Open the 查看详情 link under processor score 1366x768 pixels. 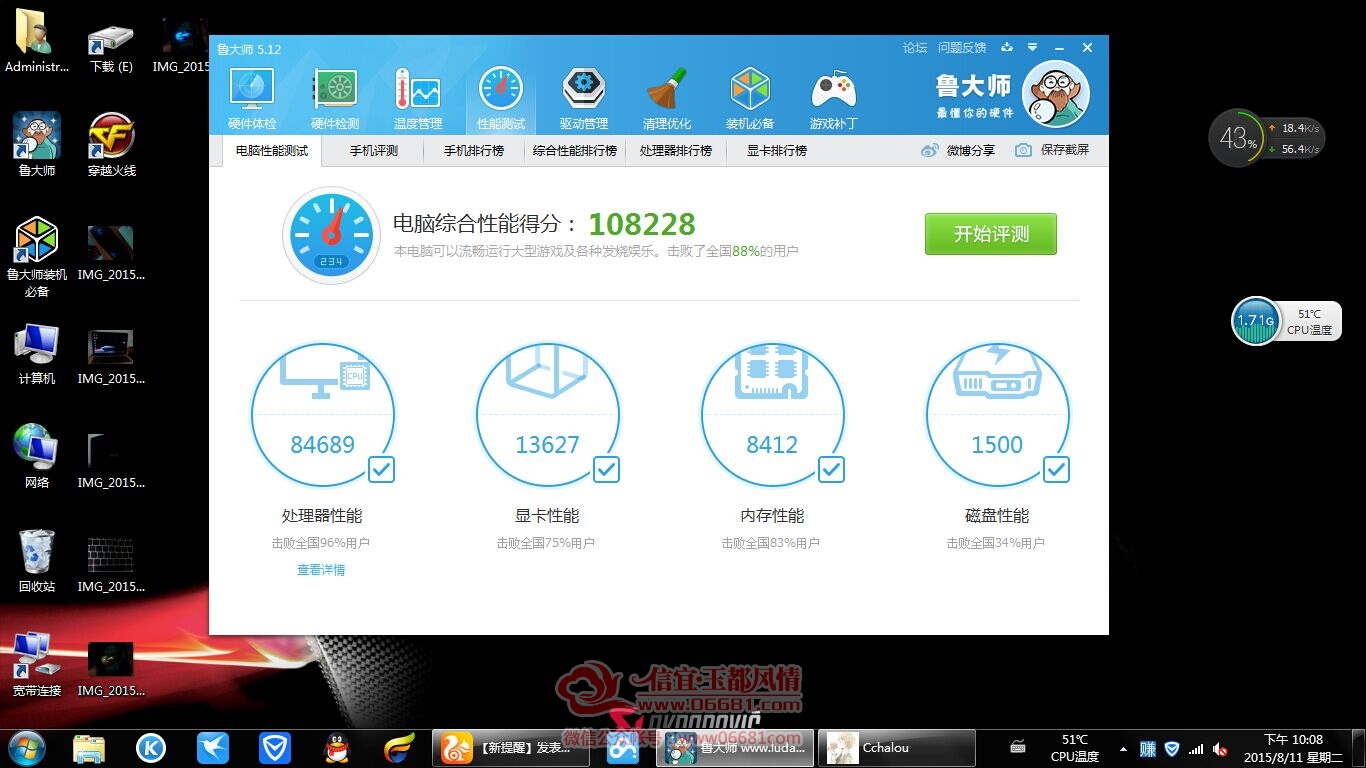[321, 570]
